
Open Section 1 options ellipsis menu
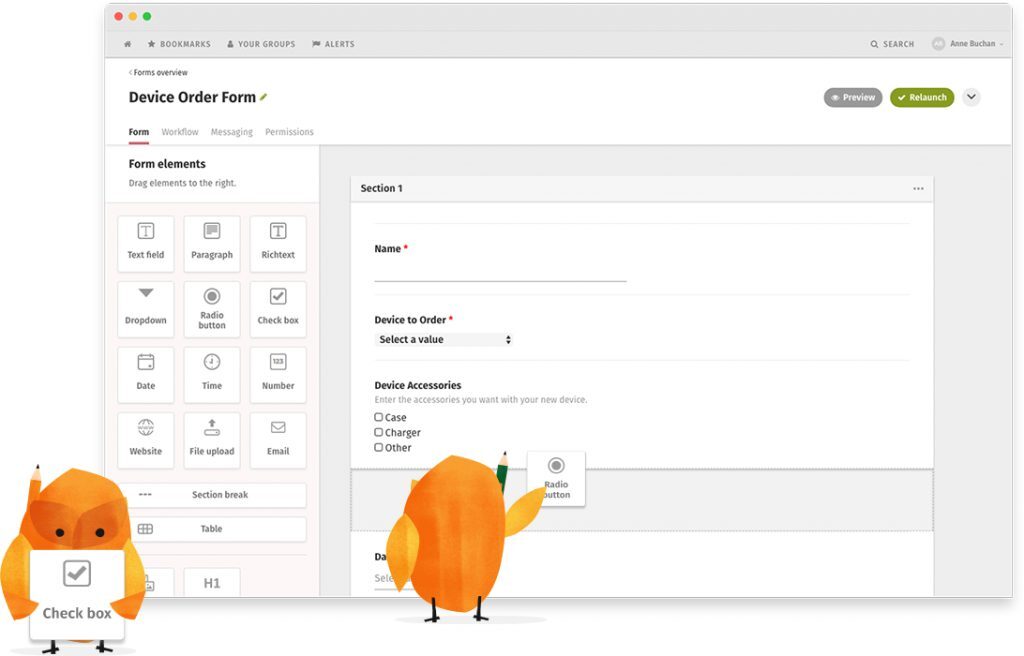pos(918,188)
